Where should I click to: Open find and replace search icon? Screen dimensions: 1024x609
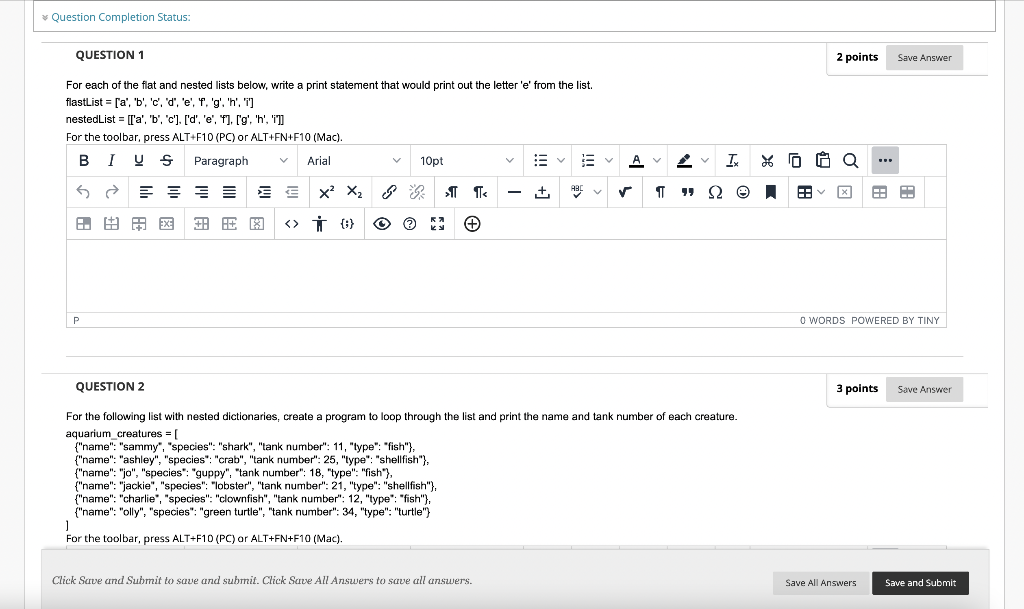coord(850,161)
